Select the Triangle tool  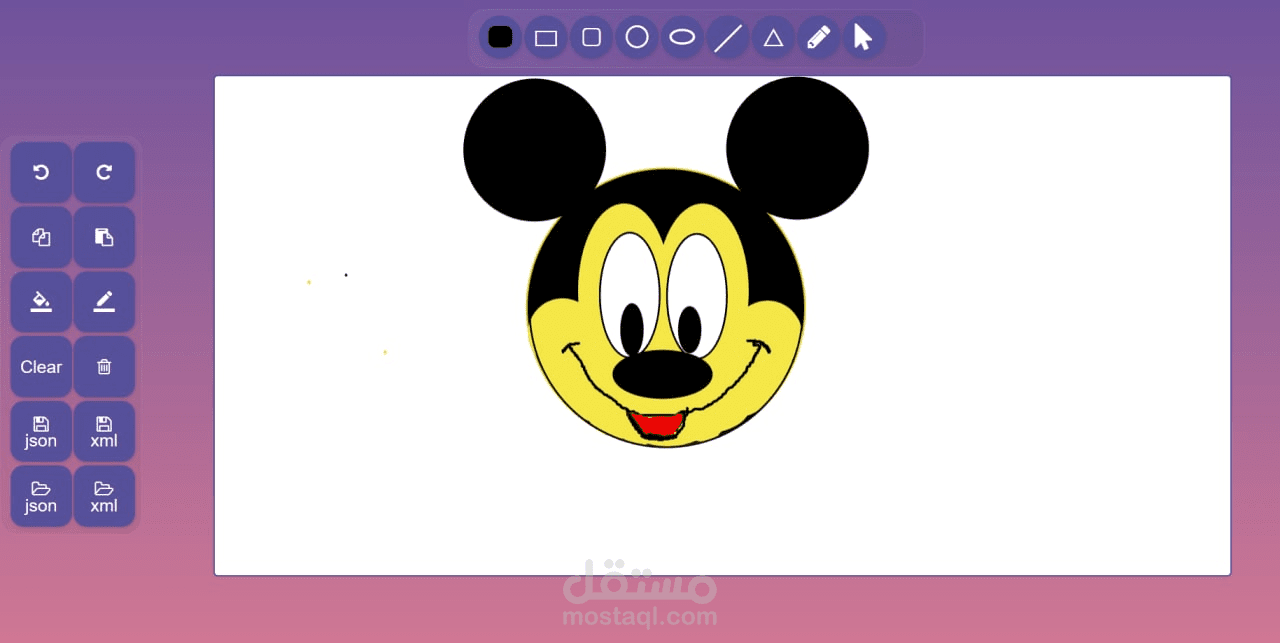pos(773,37)
